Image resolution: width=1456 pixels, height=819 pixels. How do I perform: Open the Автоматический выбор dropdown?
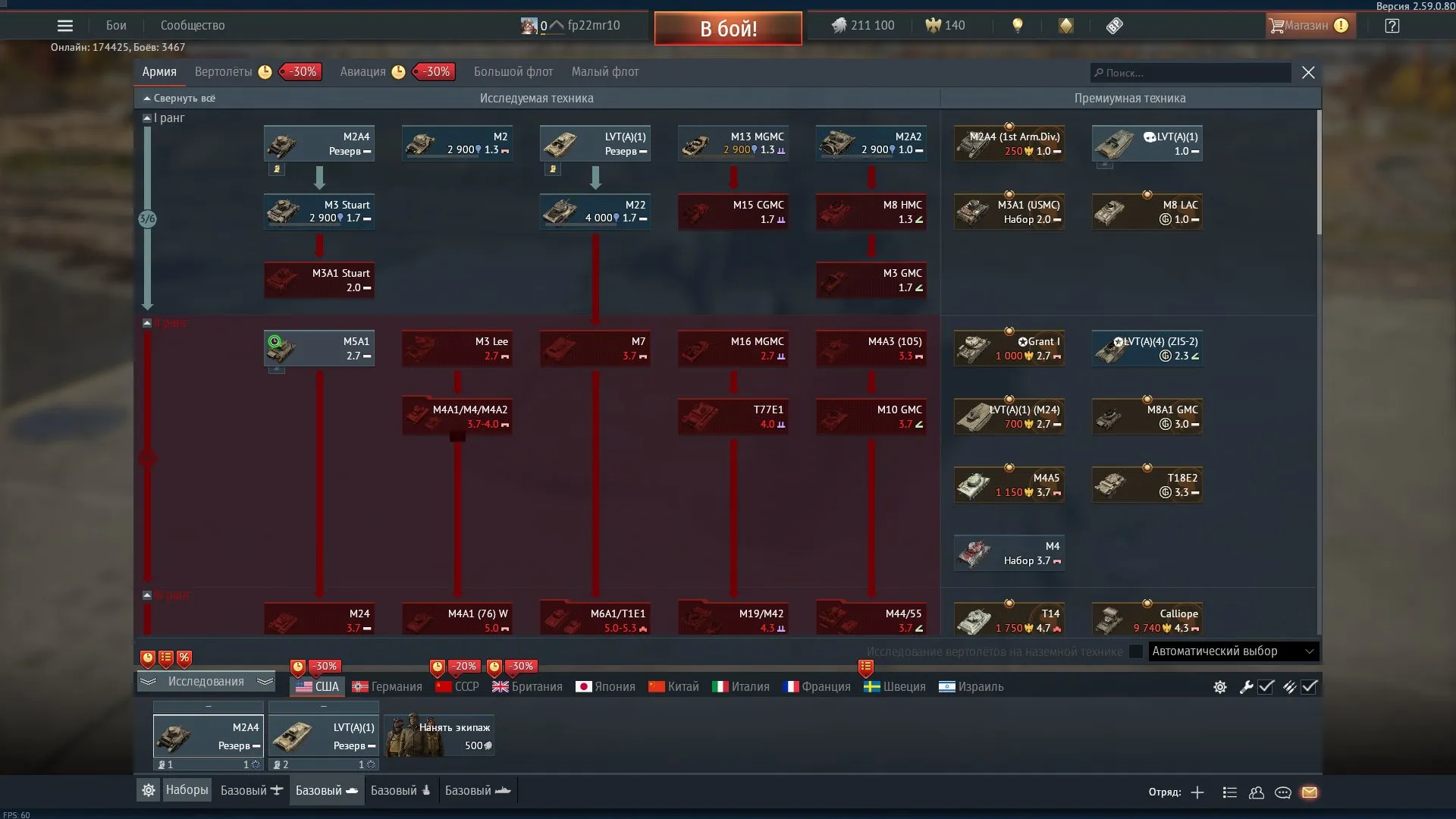(x=1233, y=651)
